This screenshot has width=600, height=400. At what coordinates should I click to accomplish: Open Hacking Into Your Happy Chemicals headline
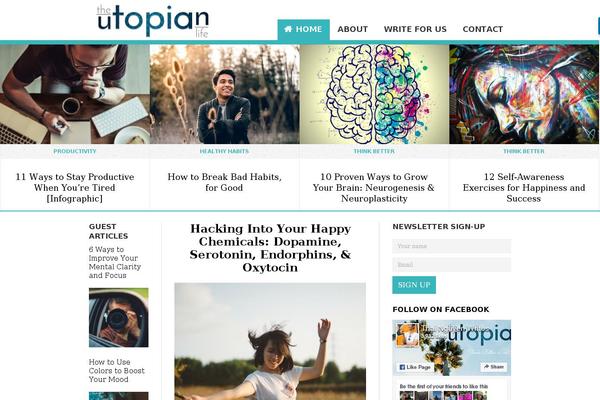[270, 248]
